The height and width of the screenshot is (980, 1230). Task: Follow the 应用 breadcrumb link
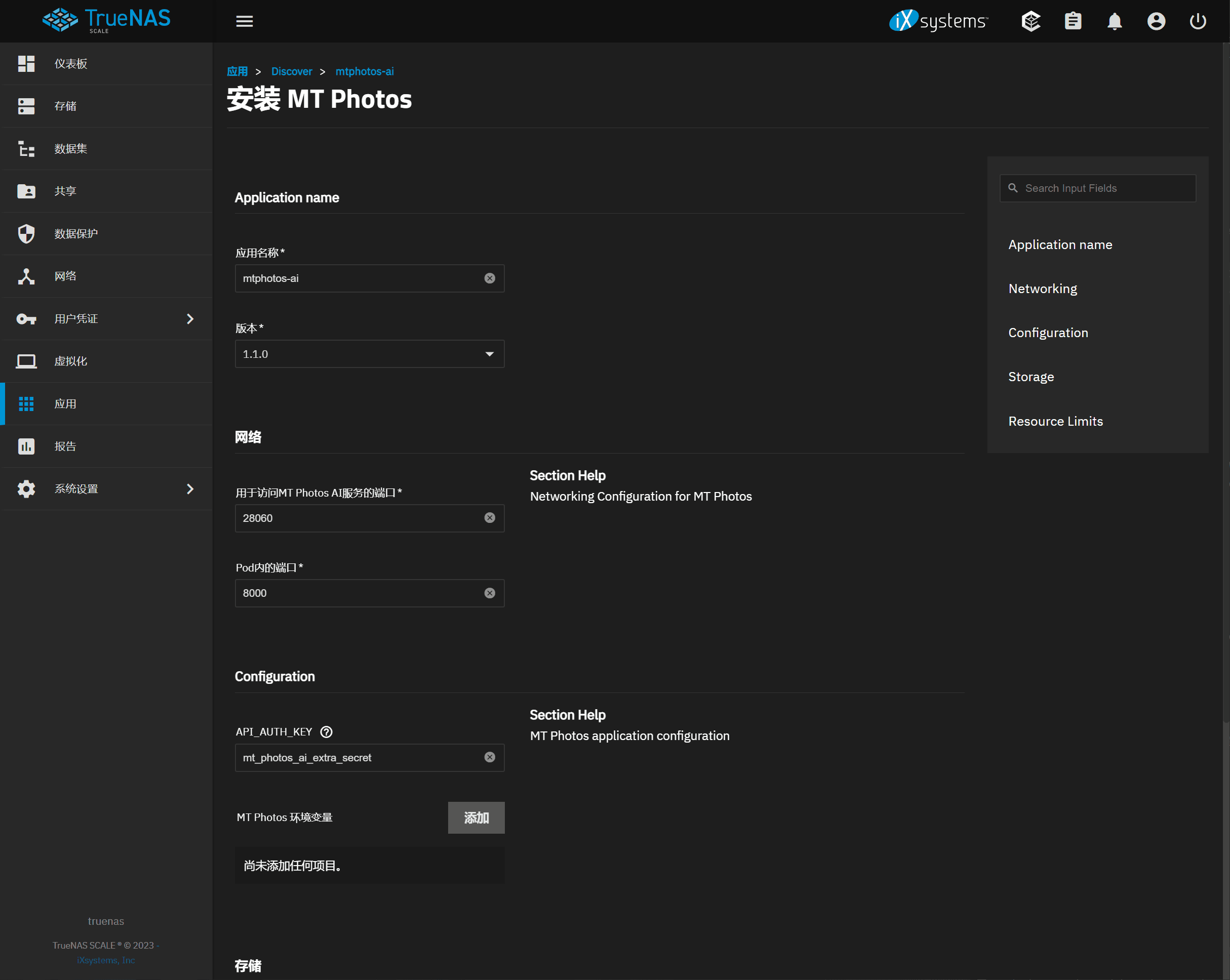[x=237, y=71]
